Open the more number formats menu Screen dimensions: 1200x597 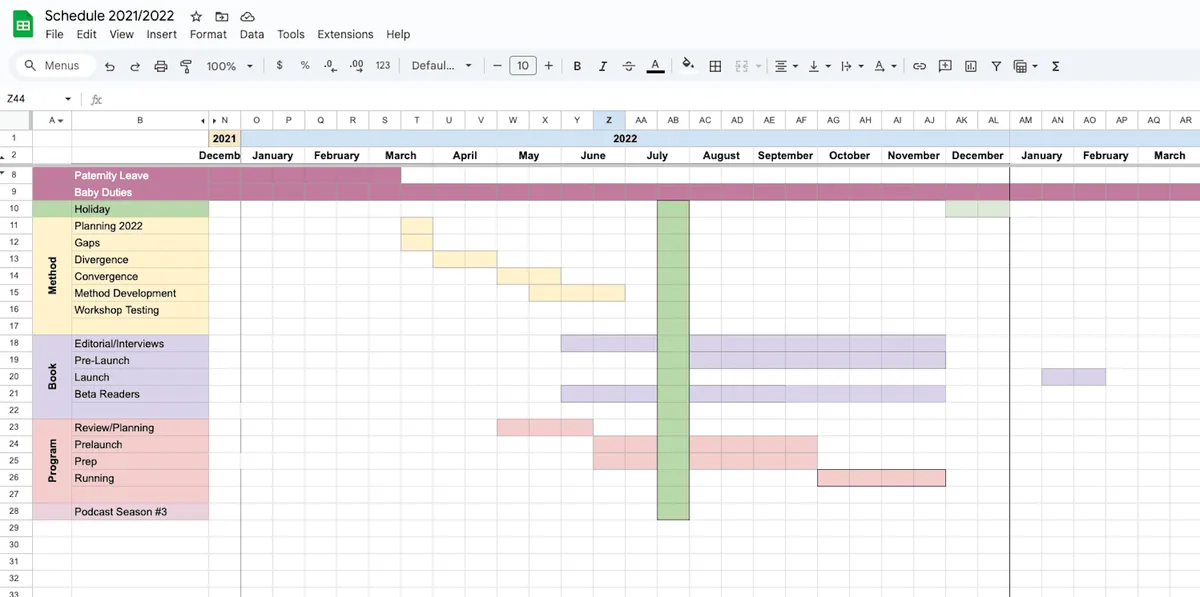point(383,66)
